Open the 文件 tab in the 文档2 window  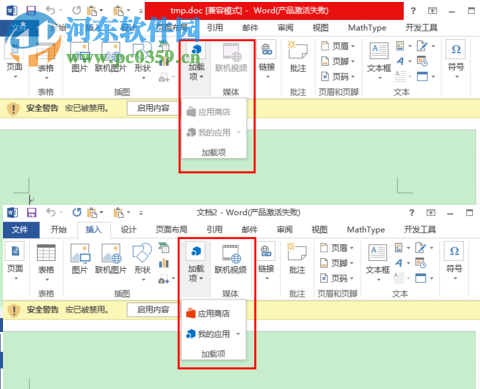(21, 230)
